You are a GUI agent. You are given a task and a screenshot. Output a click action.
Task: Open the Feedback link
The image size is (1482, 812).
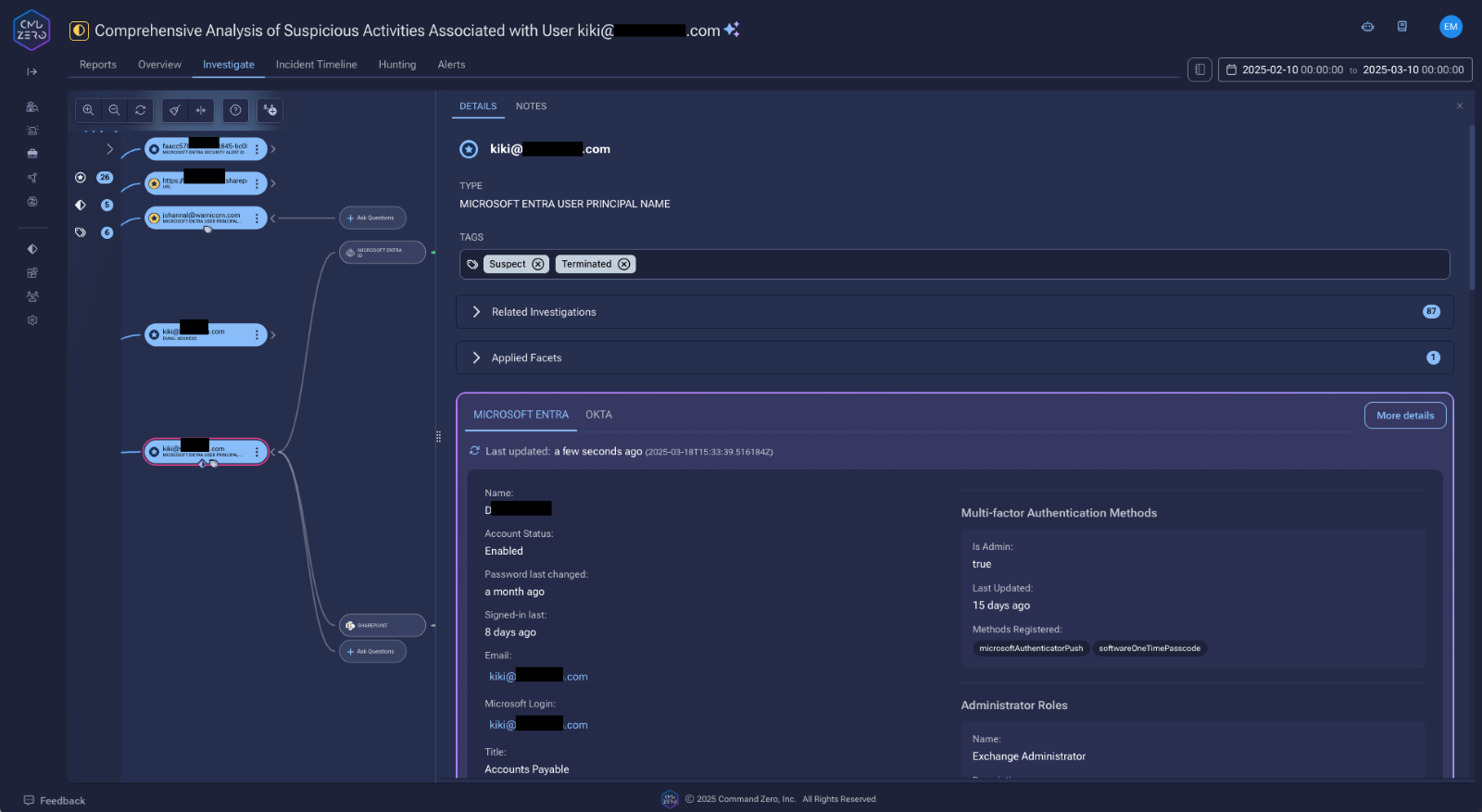[x=55, y=801]
